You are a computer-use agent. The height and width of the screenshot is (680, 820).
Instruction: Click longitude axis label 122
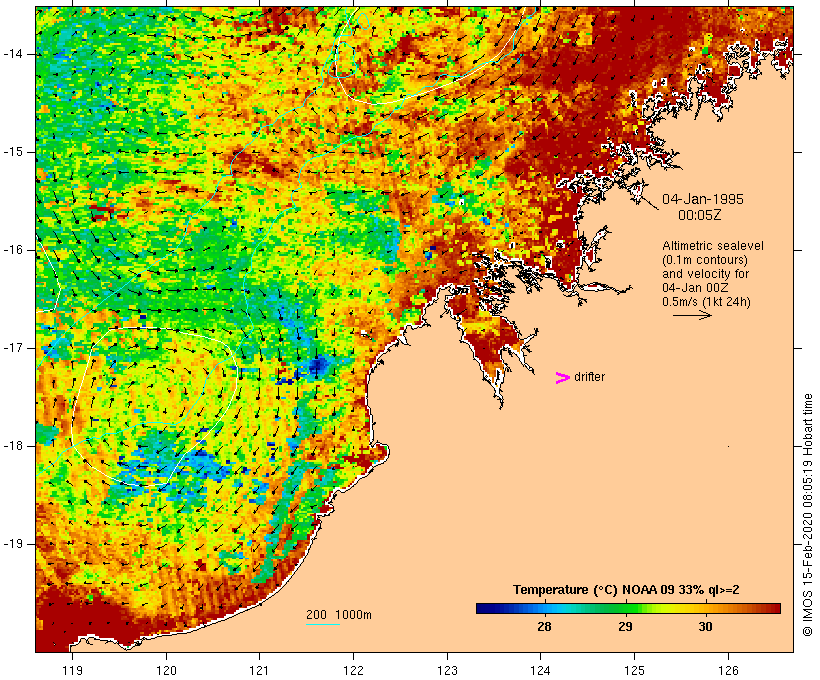coord(354,670)
